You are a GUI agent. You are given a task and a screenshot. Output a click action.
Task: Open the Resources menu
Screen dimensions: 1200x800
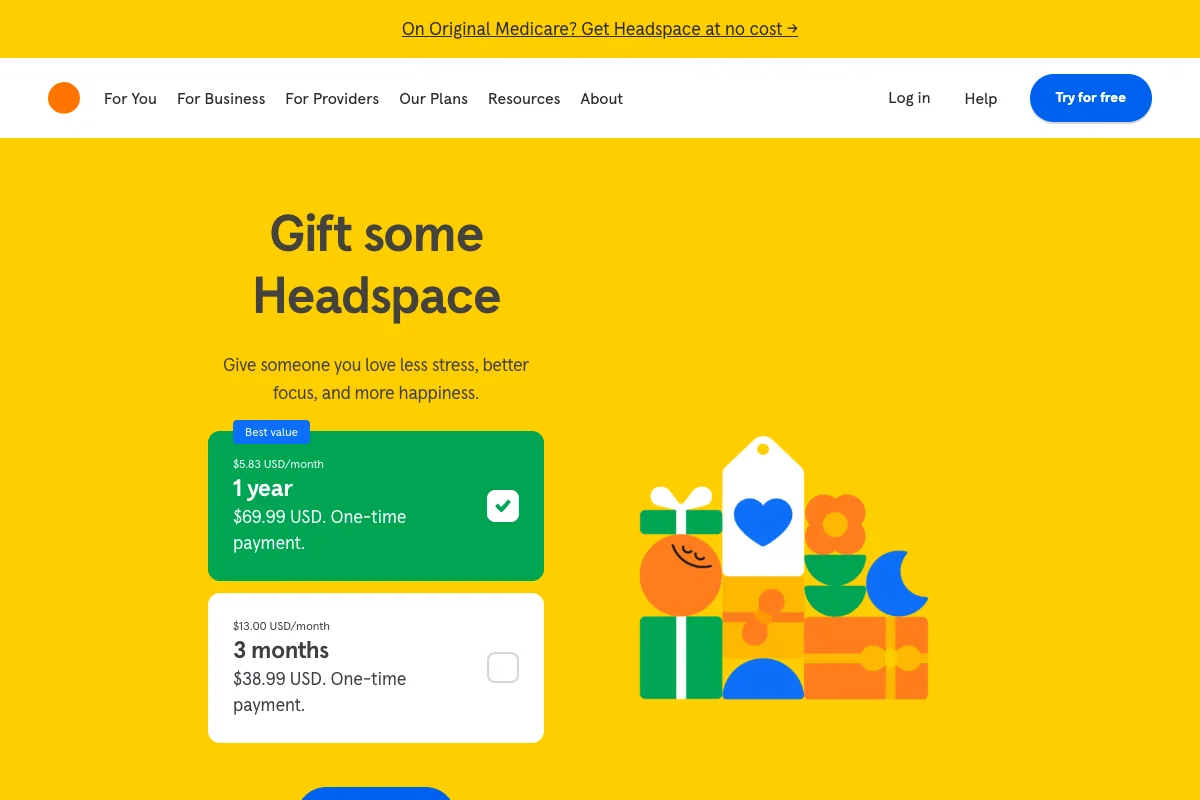524,98
